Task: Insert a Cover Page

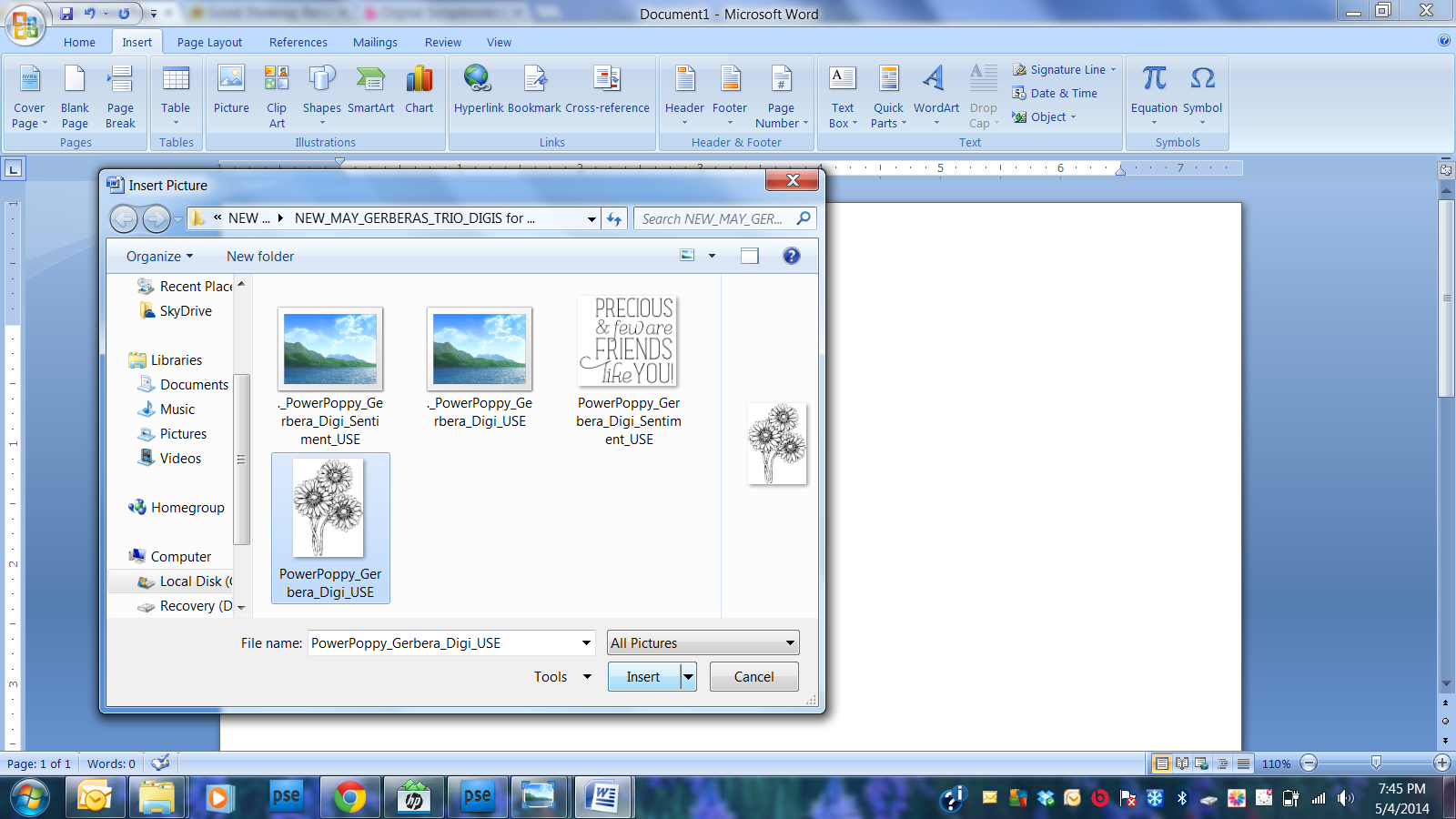Action: pos(29,96)
